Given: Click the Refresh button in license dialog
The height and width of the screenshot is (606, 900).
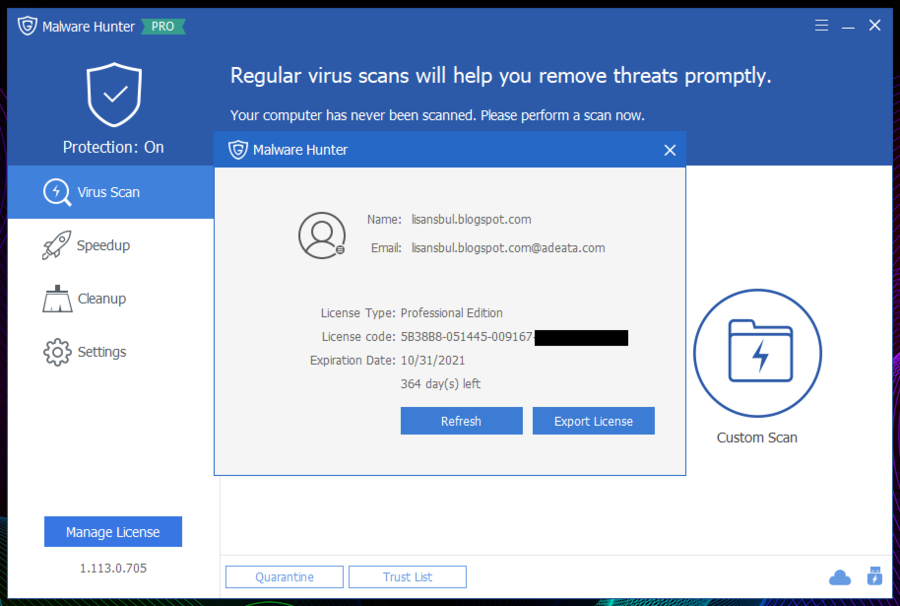Looking at the screenshot, I should click(x=461, y=421).
